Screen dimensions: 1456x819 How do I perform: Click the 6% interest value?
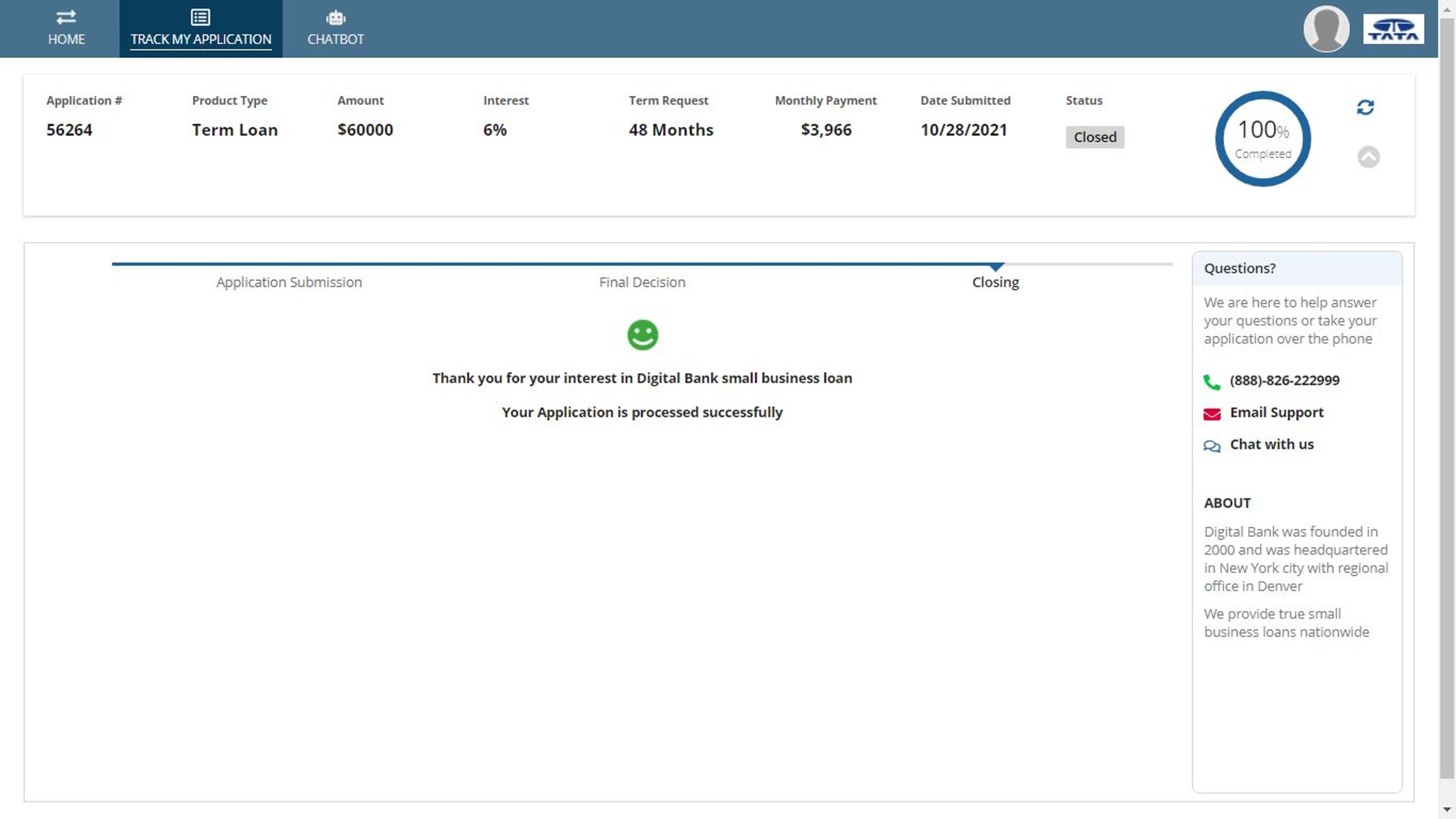[494, 130]
